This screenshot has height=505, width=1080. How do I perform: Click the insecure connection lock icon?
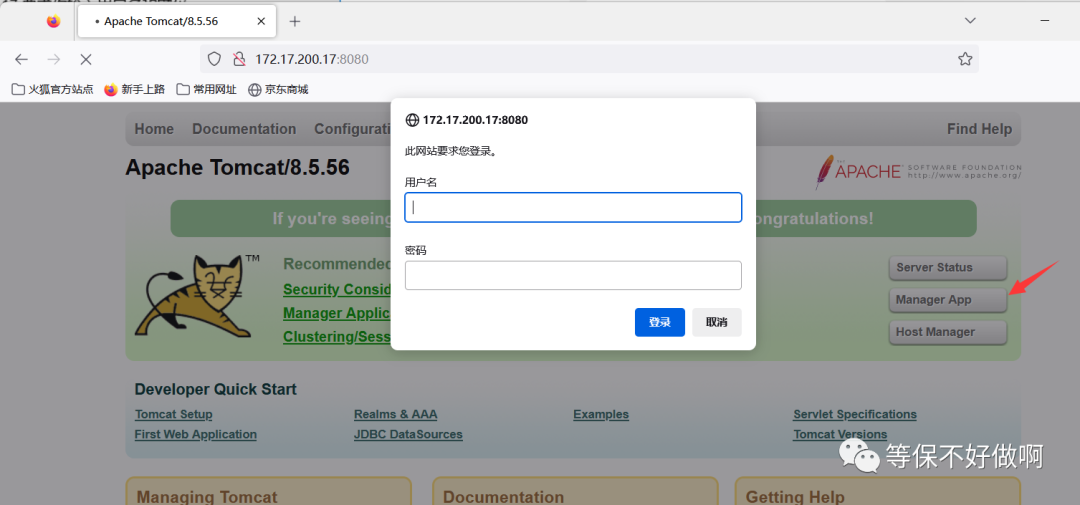point(239,59)
